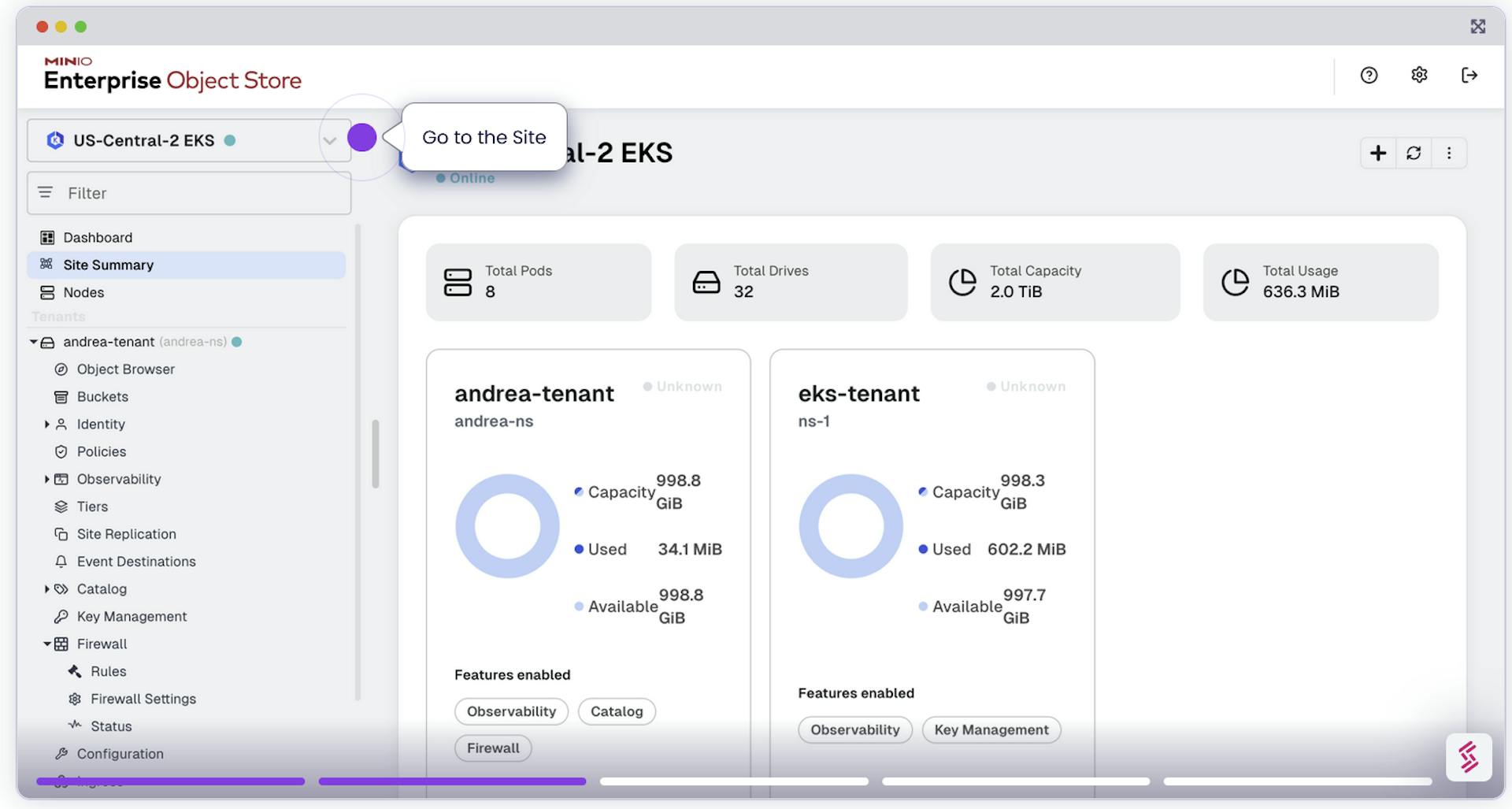This screenshot has height=809, width=1512.
Task: Collapse the Firewall section arrow
Action: click(x=47, y=644)
